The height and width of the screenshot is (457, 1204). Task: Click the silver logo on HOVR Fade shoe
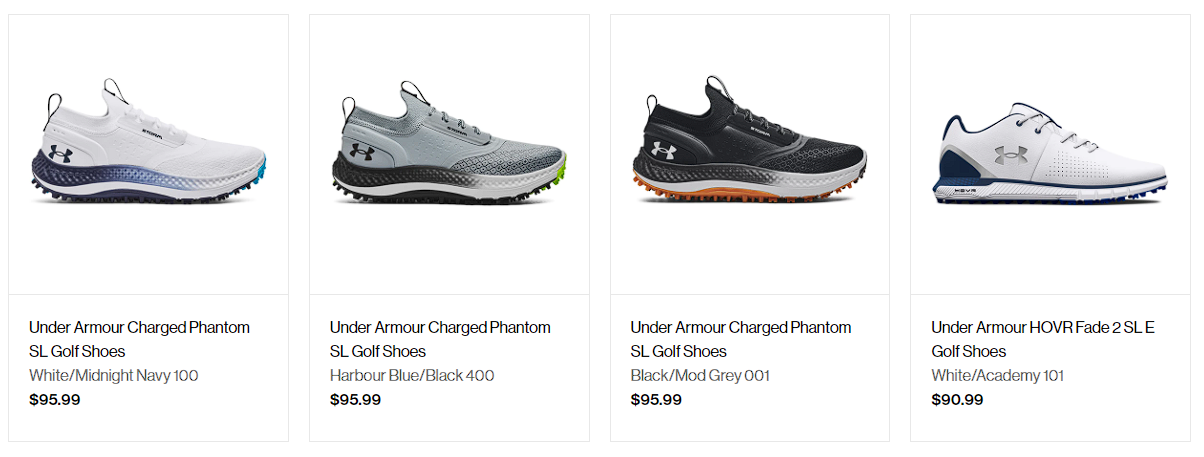point(1008,153)
